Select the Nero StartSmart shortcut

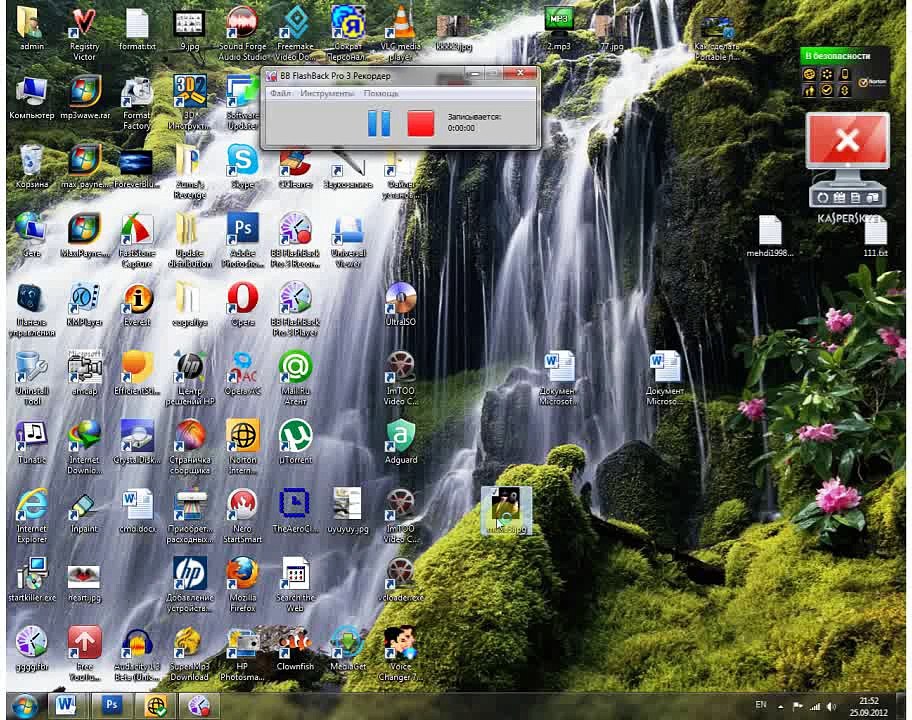pyautogui.click(x=243, y=516)
